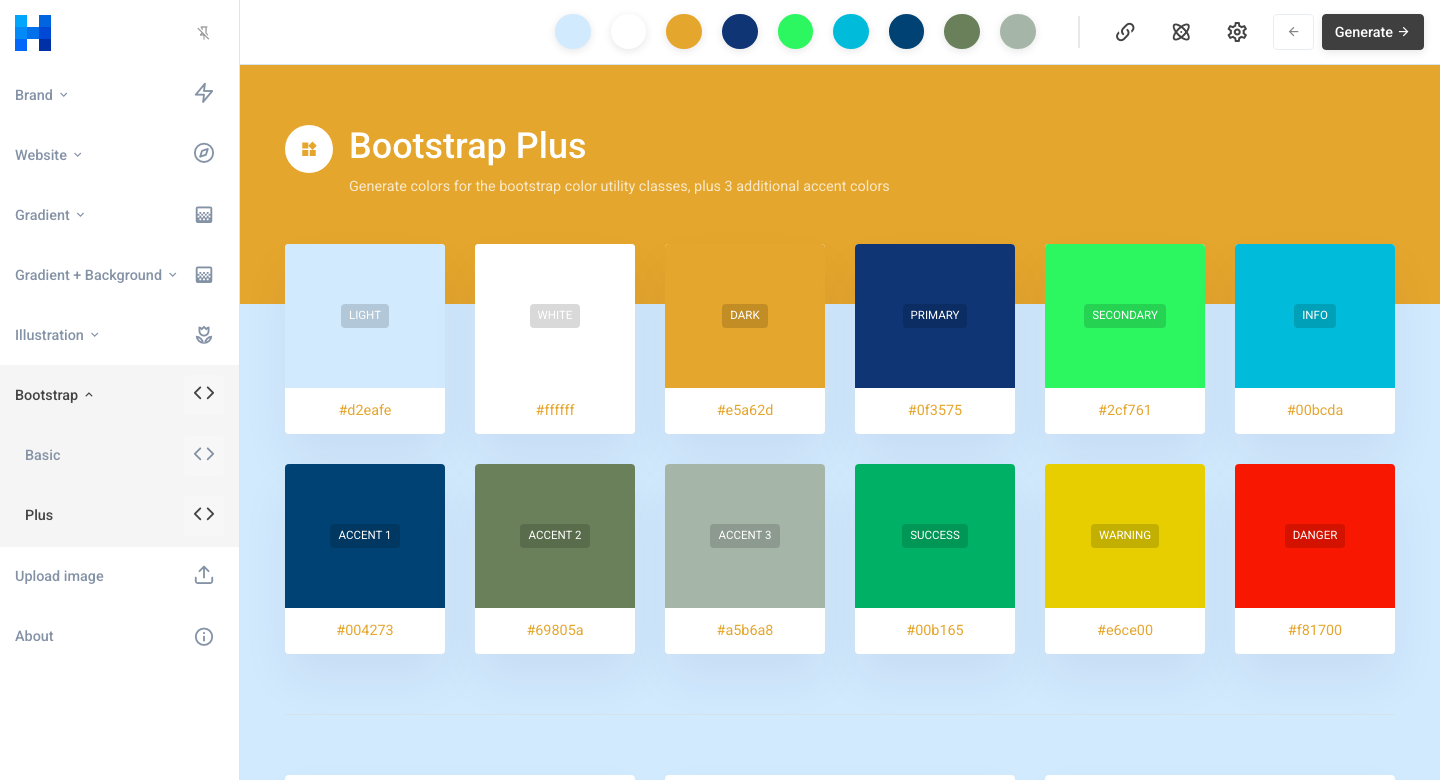This screenshot has height=780, width=1440.
Task: Click the icon beside Gradient + Background
Action: pyautogui.click(x=204, y=275)
